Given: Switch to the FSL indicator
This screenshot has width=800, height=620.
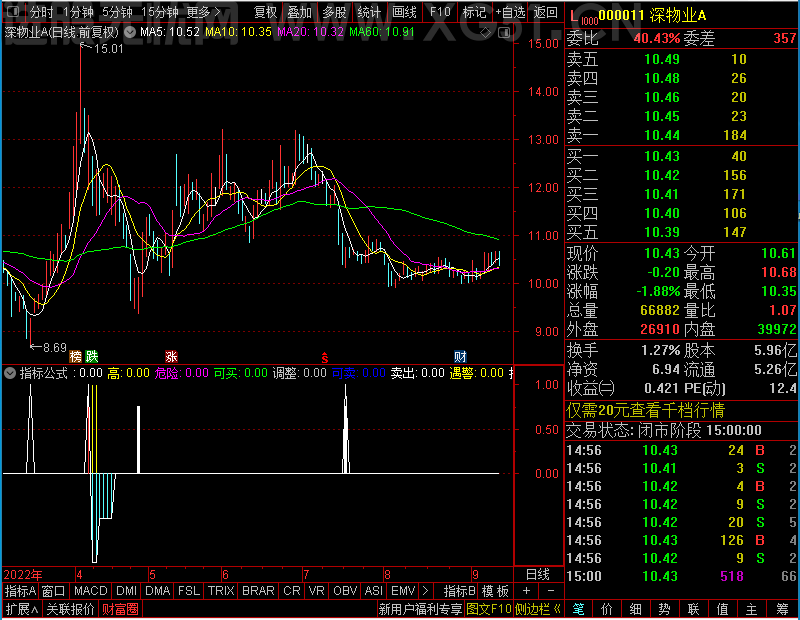Looking at the screenshot, I should point(189,591).
